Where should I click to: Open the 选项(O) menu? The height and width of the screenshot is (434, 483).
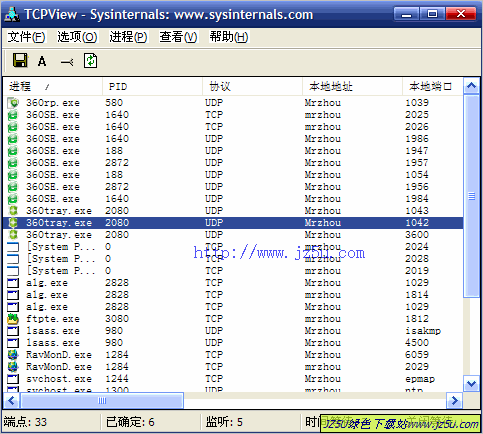click(77, 37)
